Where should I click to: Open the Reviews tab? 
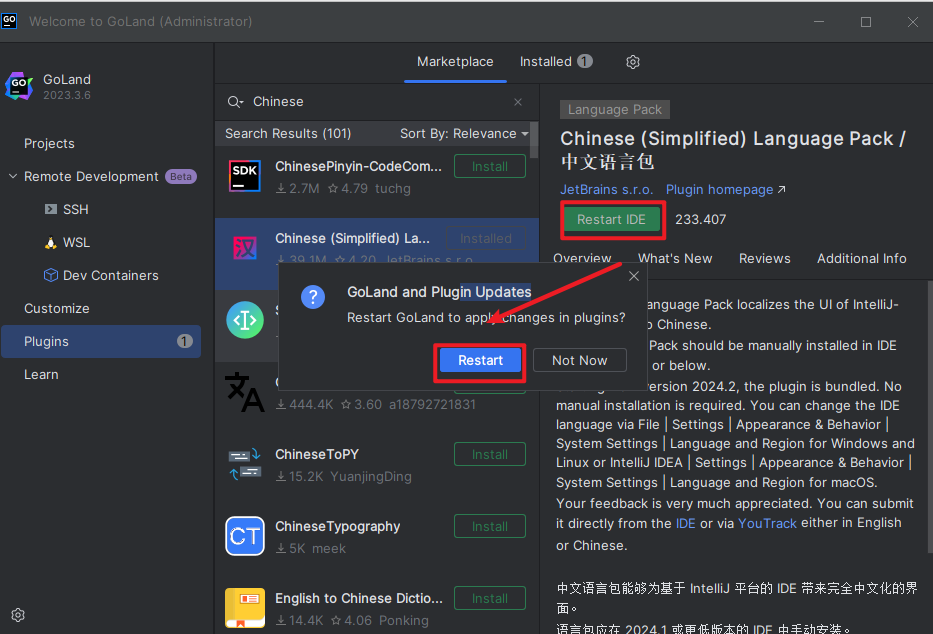pyautogui.click(x=765, y=258)
